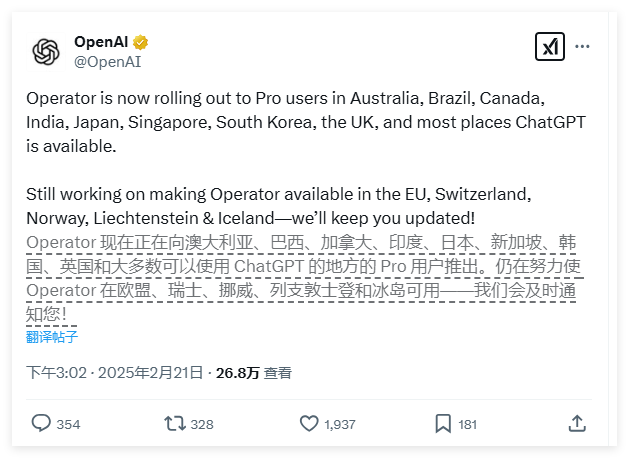The image size is (629, 458).
Task: Open the OpenAI profile avatar
Action: [46, 51]
